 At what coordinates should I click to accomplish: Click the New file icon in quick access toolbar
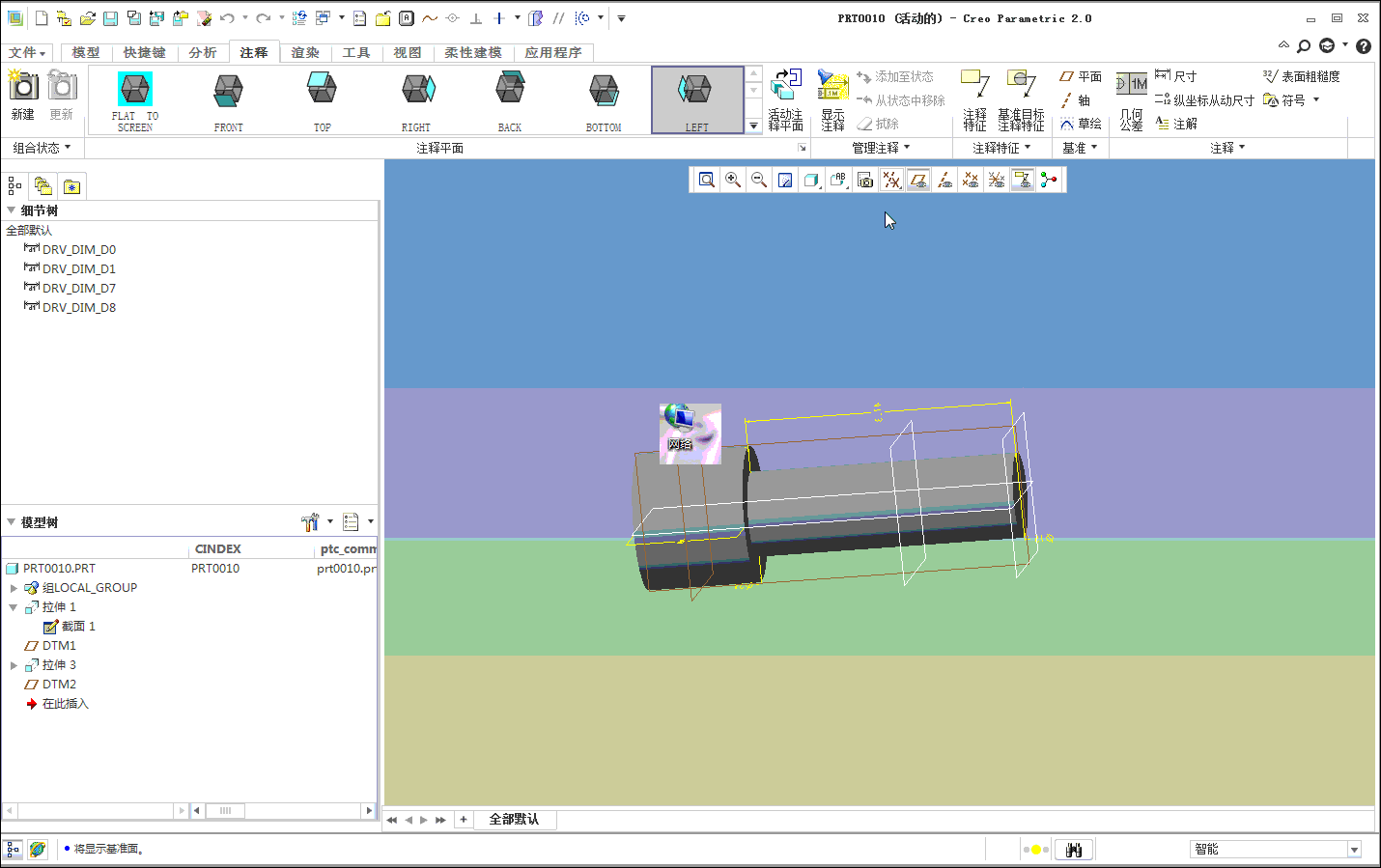point(42,18)
